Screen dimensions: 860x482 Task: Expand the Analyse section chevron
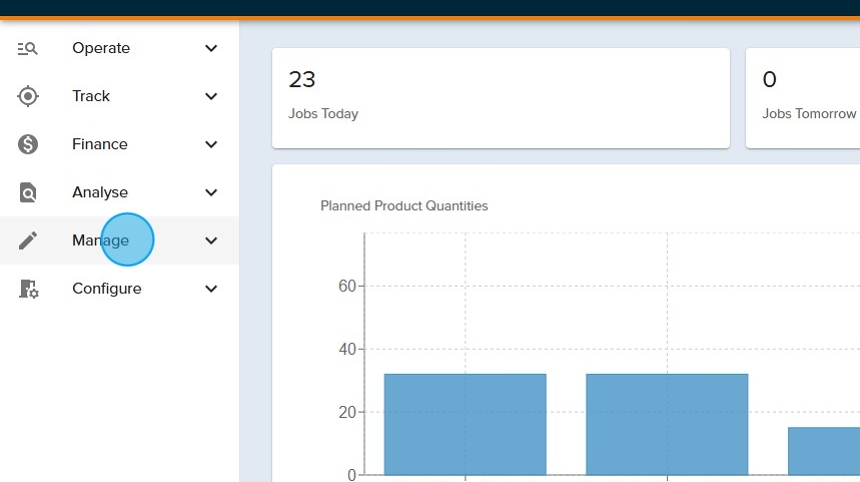211,192
